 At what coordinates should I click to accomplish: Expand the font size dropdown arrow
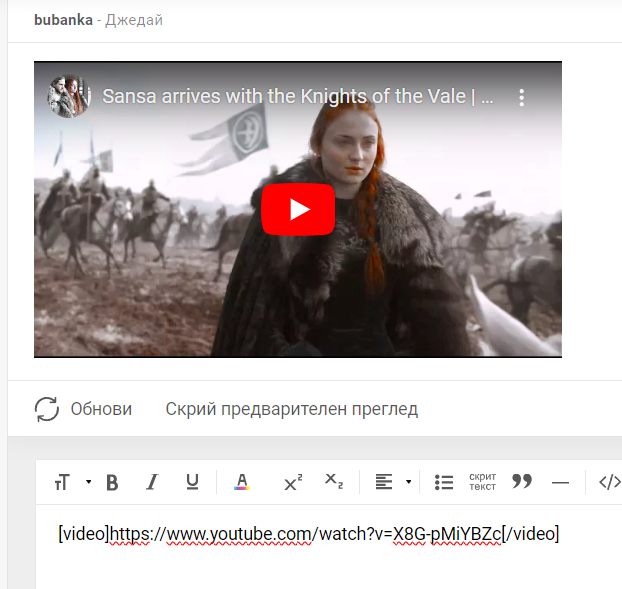coord(88,482)
